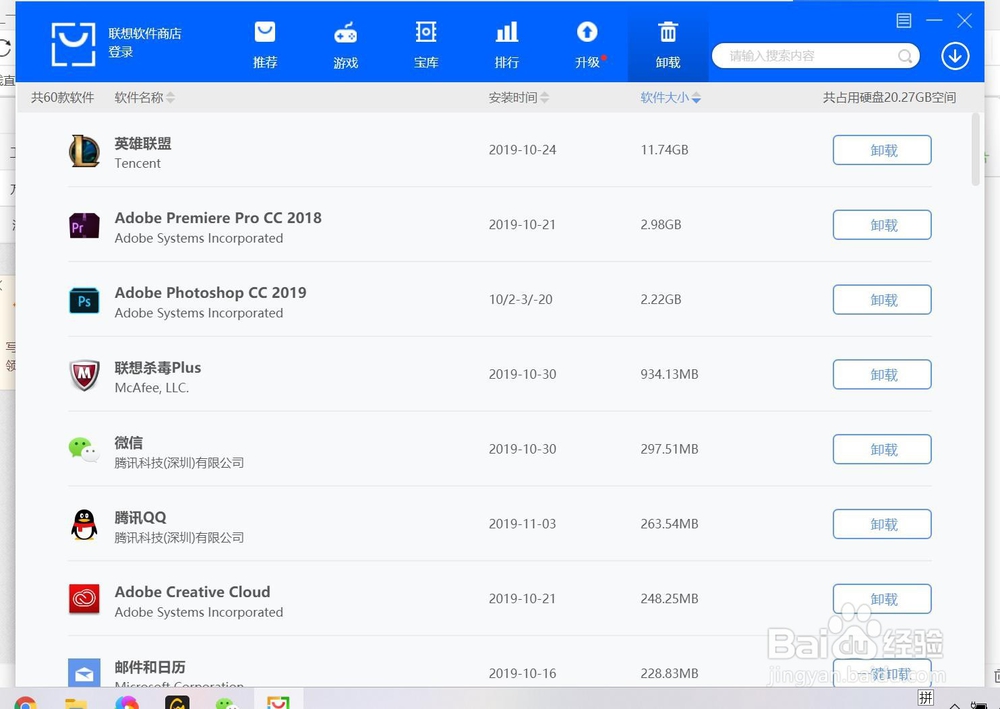Click the 2019-11-03 install date

522,523
